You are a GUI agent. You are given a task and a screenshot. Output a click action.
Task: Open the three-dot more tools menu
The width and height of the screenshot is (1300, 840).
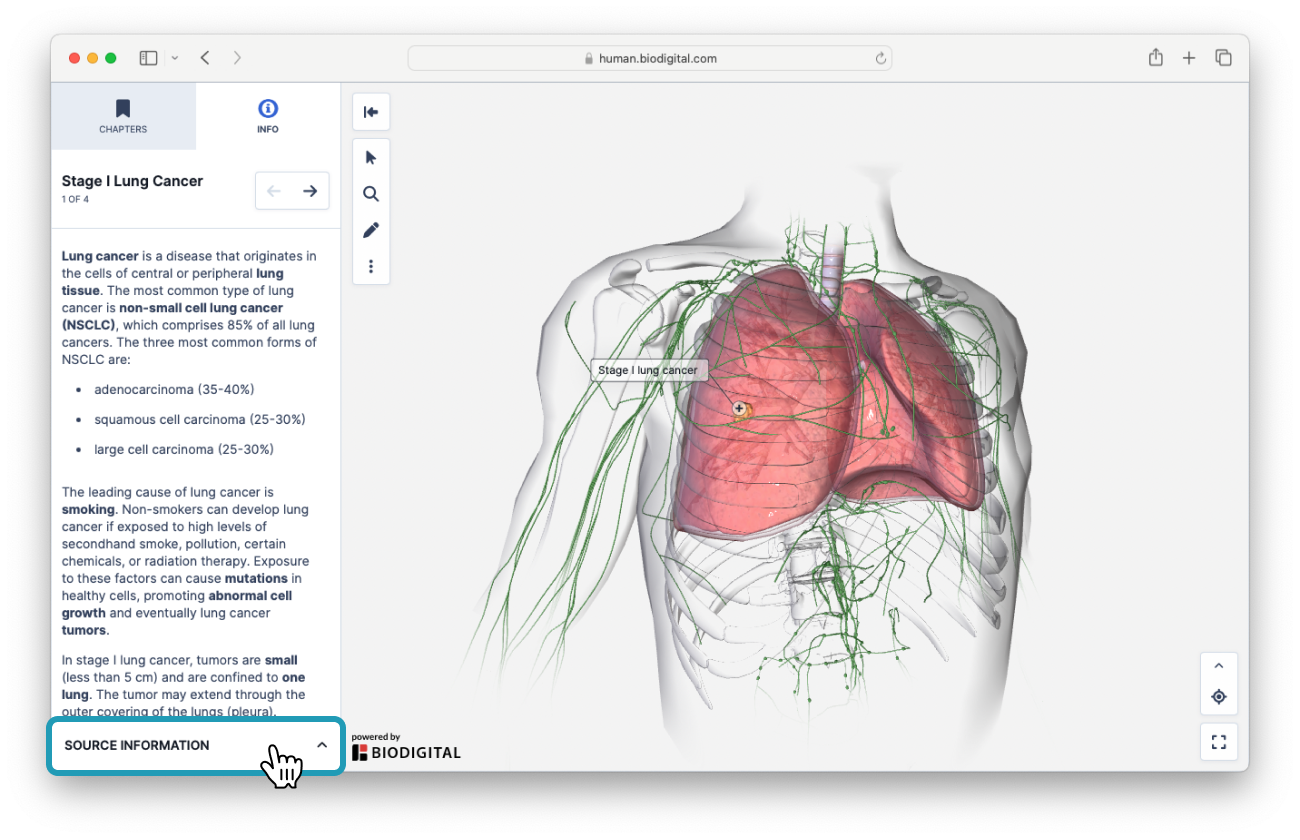click(371, 266)
